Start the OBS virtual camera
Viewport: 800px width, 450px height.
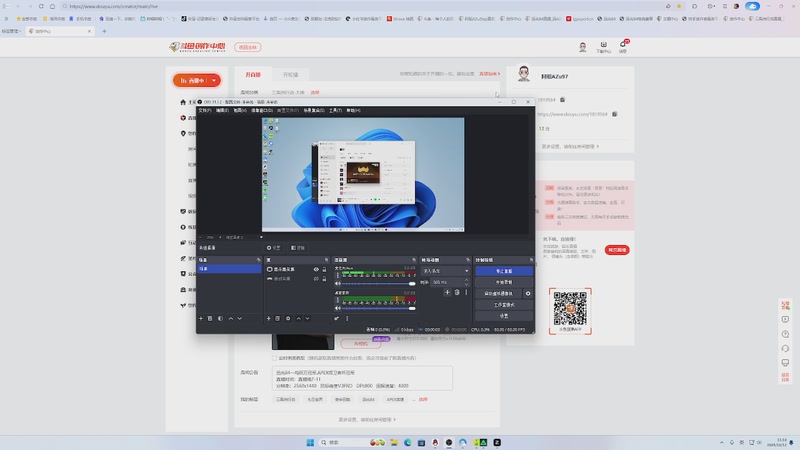click(x=499, y=293)
